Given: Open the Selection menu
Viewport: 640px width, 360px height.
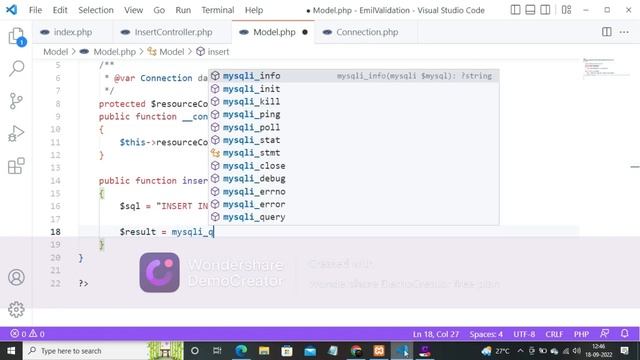Looking at the screenshot, I should click(x=96, y=10).
